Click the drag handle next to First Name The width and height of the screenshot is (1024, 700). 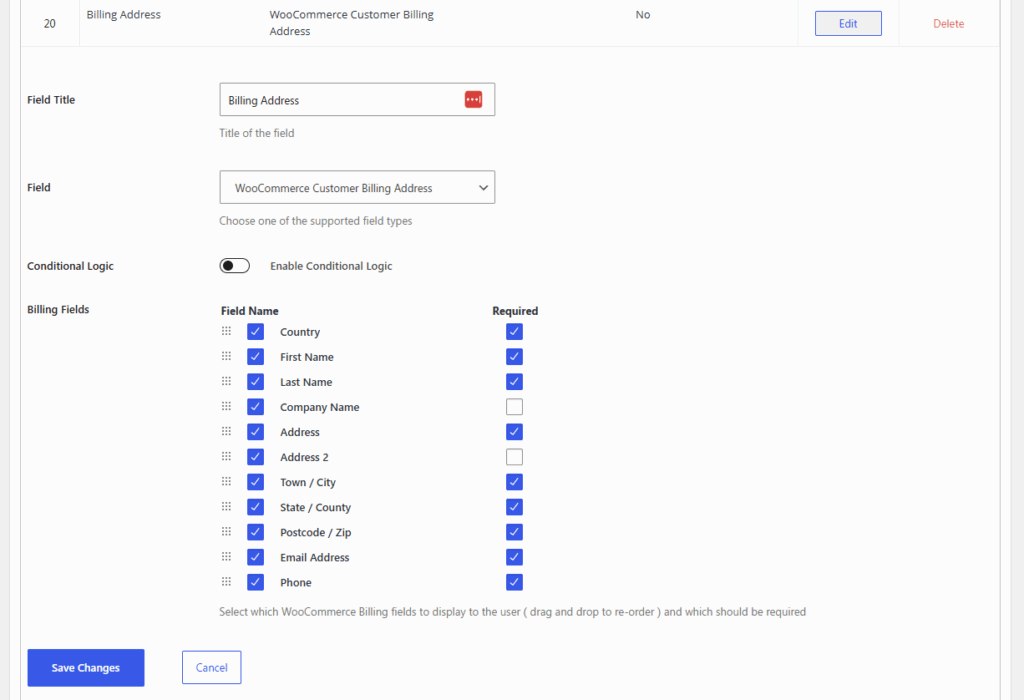226,356
